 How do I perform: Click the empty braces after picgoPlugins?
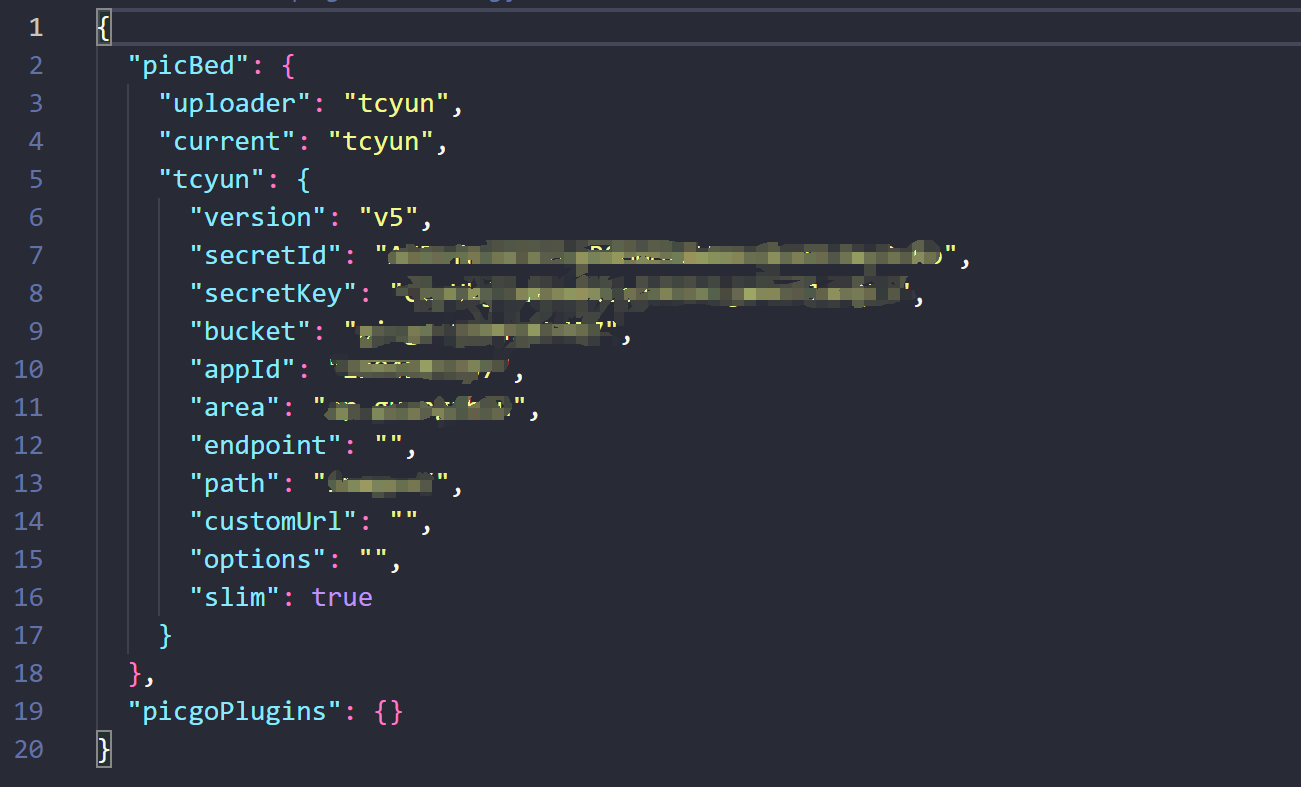click(388, 712)
